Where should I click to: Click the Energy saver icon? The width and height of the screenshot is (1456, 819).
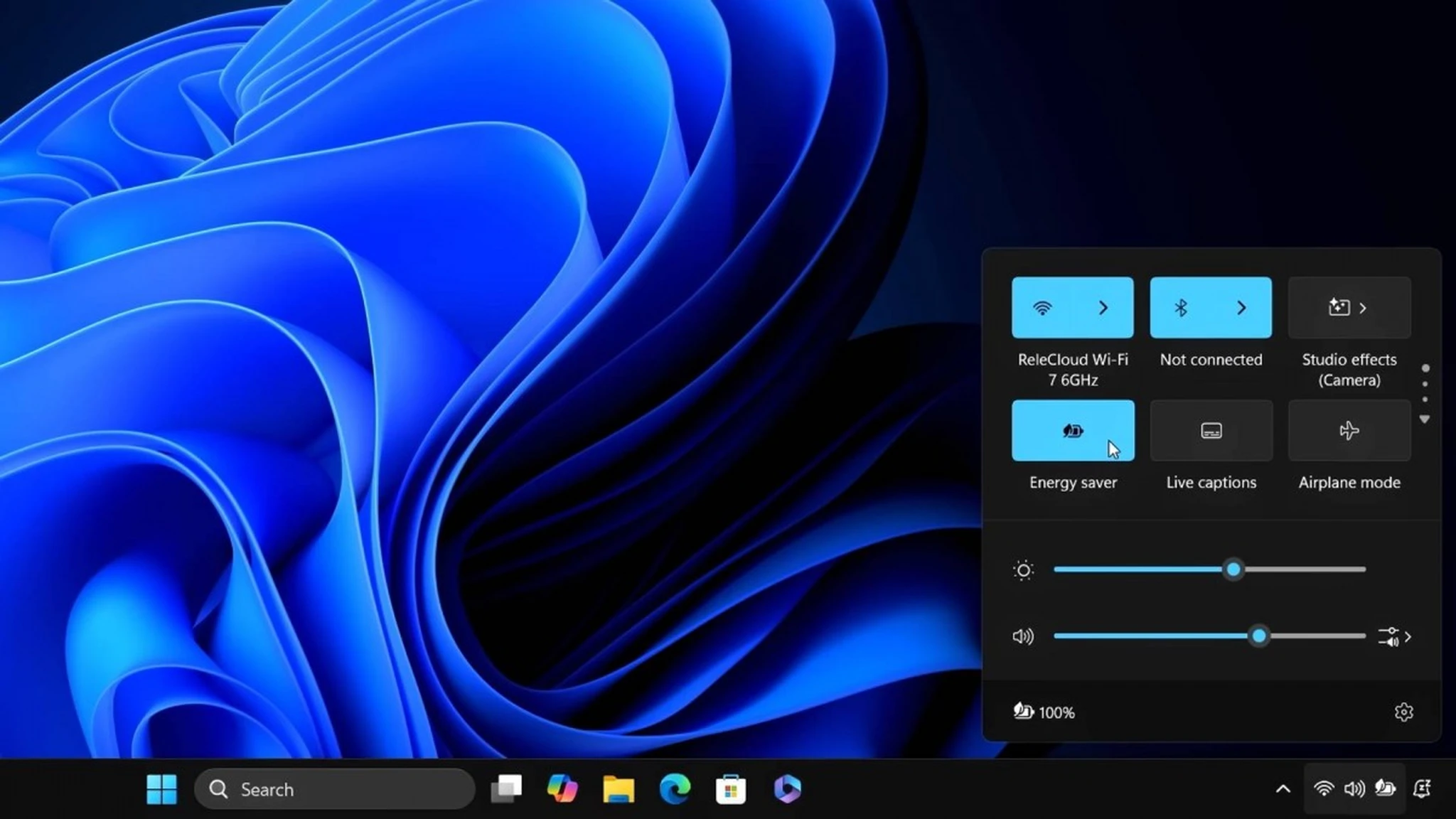click(1073, 430)
